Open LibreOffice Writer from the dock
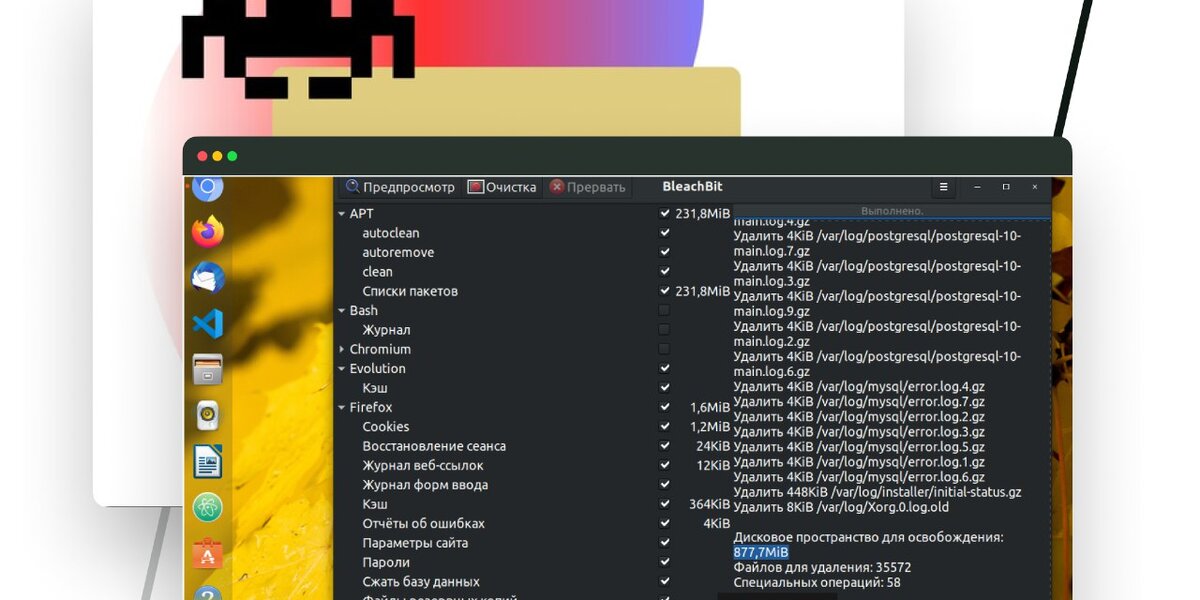Image resolution: width=1200 pixels, height=600 pixels. tap(208, 462)
